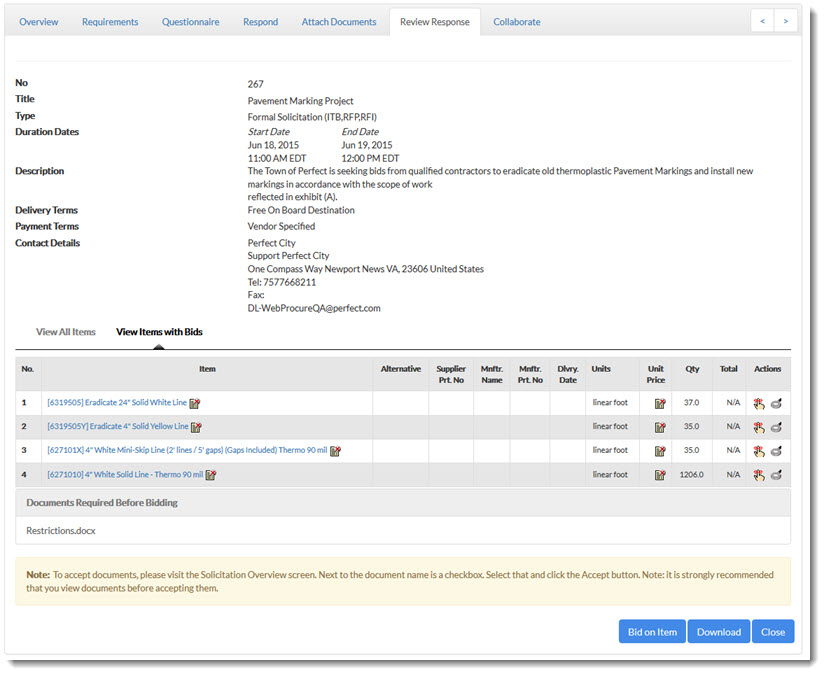Open the Unit Price edit icon in row 3
Viewport: 825px width, 675px height.
tap(660, 451)
